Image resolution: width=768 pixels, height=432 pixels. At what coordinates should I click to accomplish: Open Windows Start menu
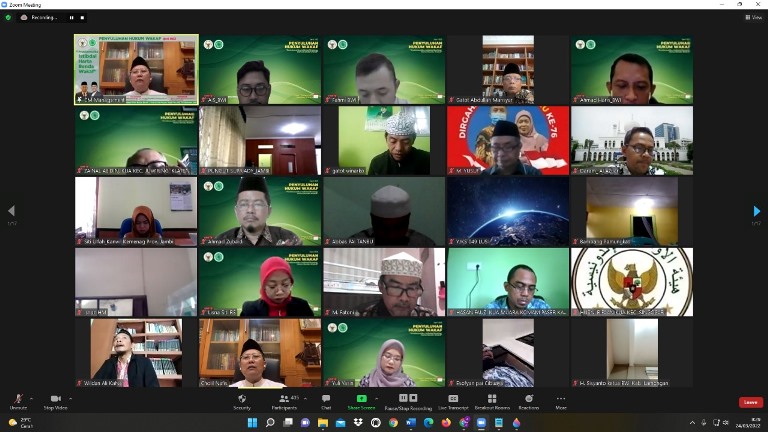click(252, 422)
